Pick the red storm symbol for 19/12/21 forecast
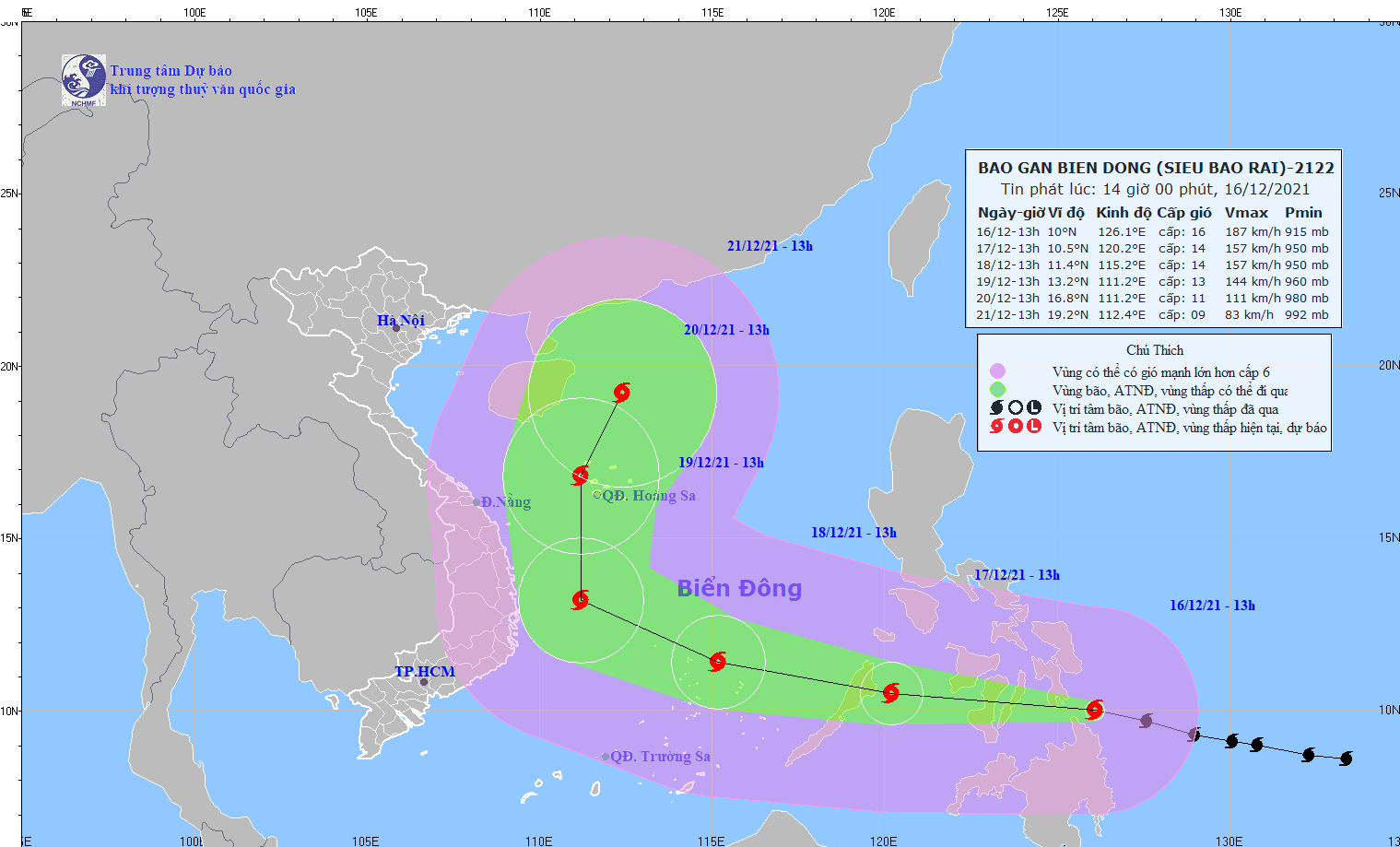 (580, 600)
